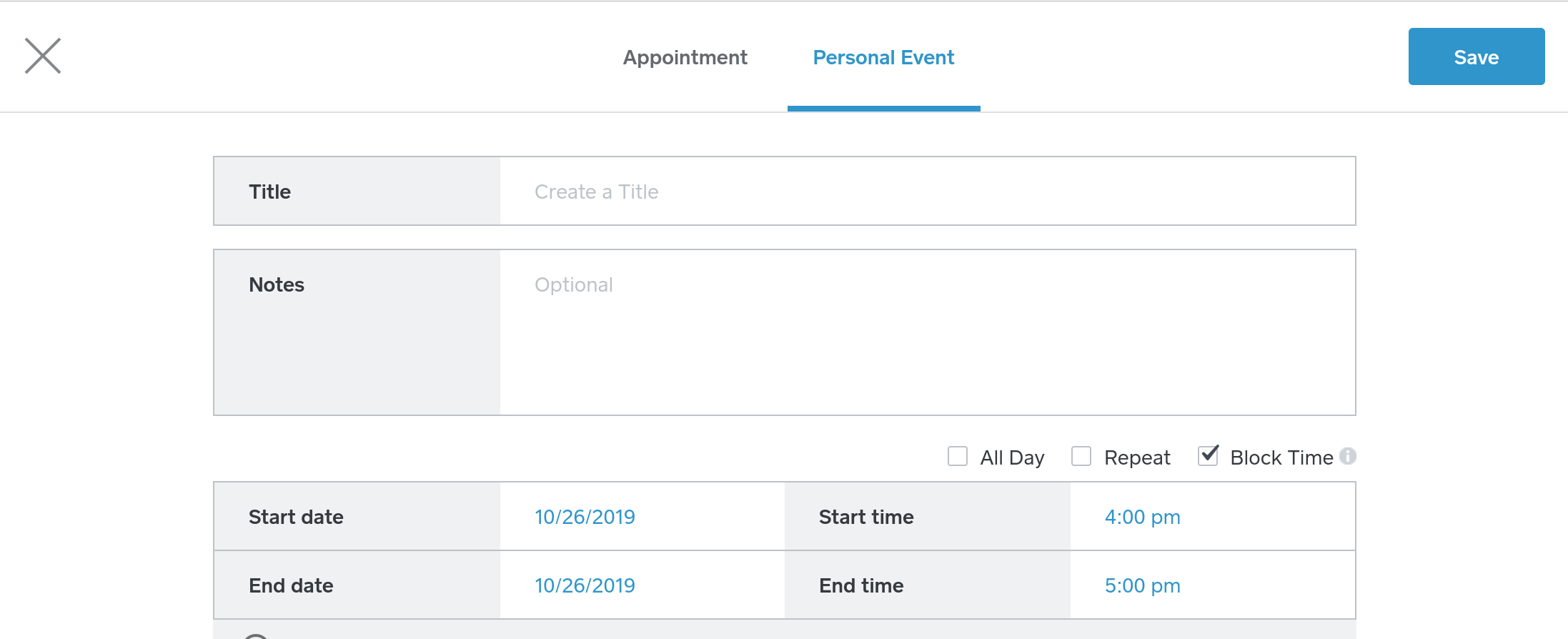This screenshot has height=639, width=1568.
Task: Open the start date picker showing 10/26/2019
Action: tap(585, 517)
